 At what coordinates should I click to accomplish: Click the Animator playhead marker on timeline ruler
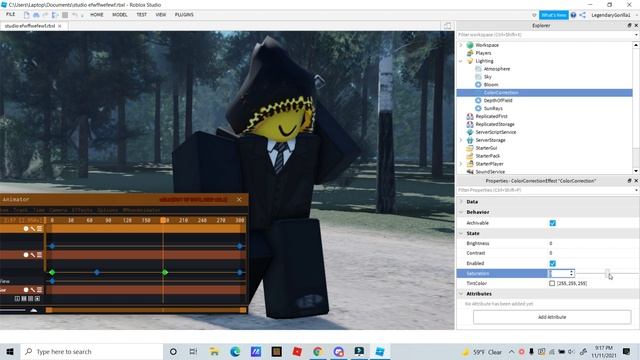click(x=163, y=220)
